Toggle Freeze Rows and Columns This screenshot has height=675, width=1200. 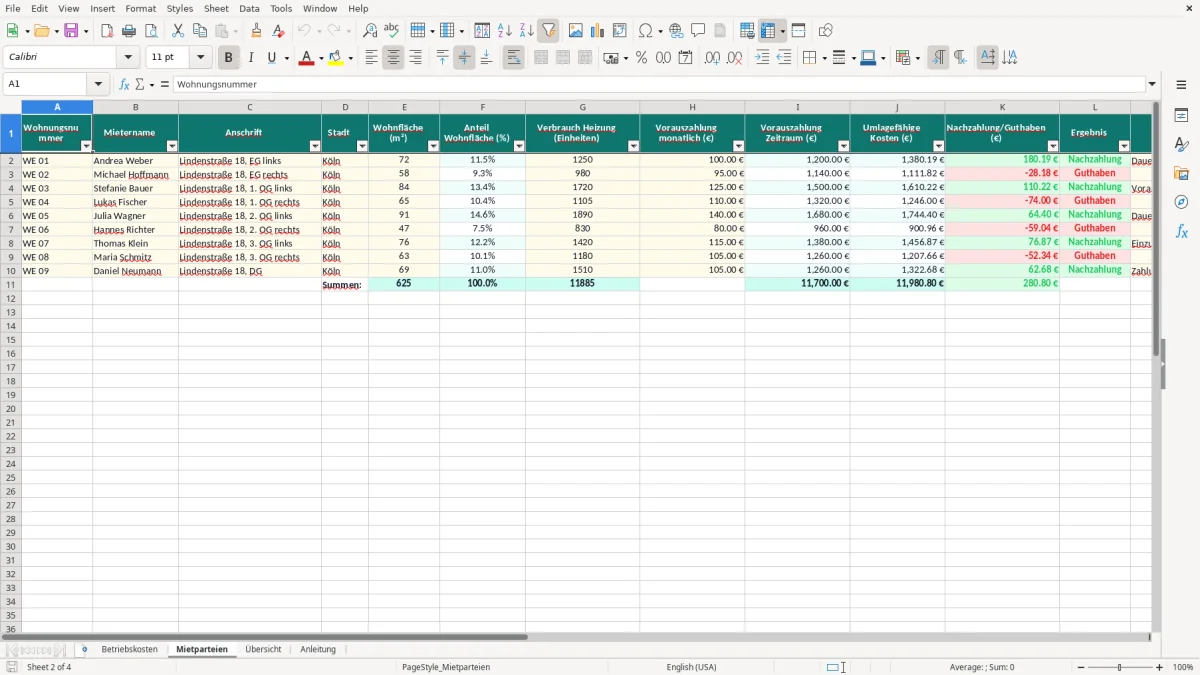click(x=768, y=31)
